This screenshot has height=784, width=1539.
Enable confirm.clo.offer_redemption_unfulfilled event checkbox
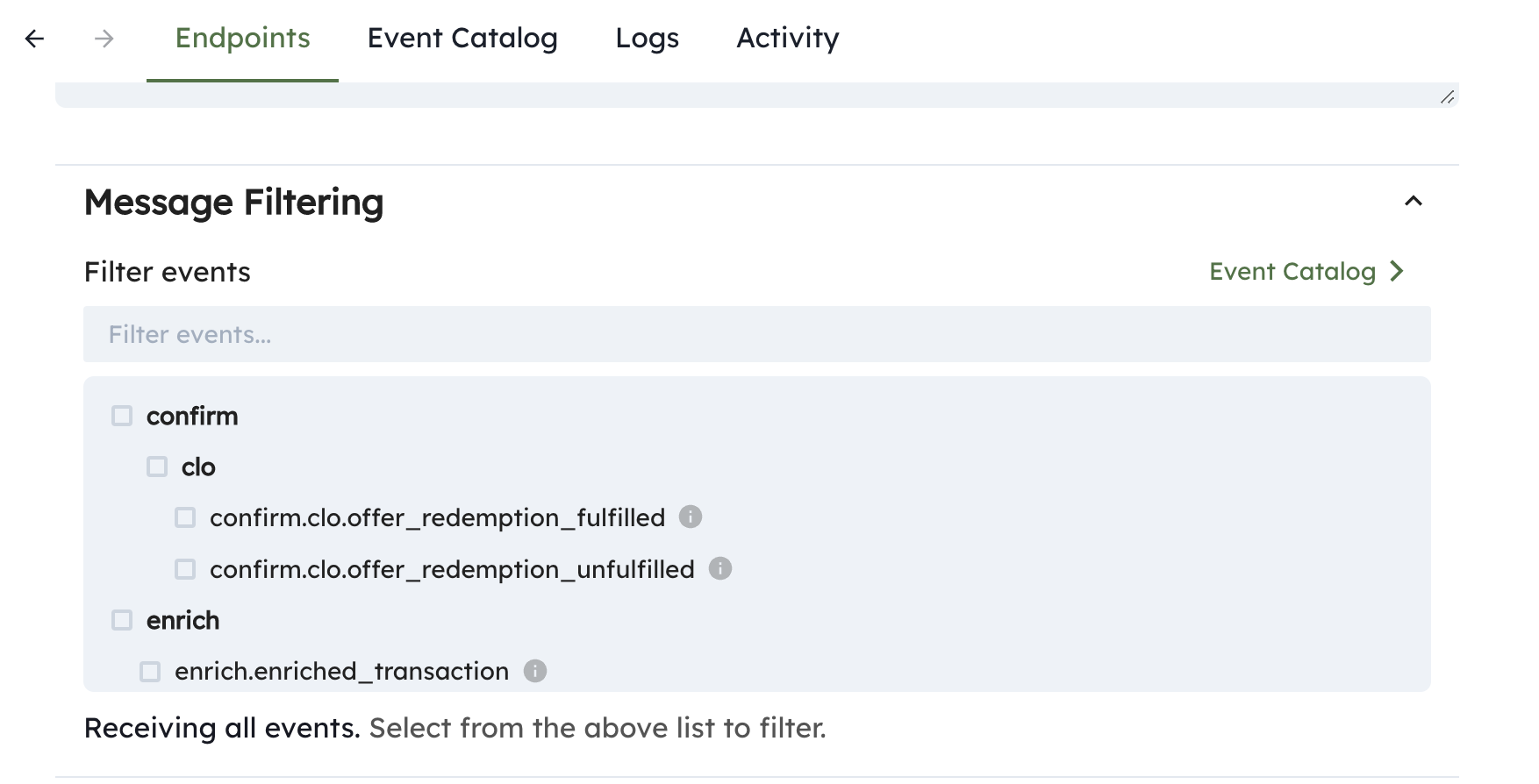point(185,569)
